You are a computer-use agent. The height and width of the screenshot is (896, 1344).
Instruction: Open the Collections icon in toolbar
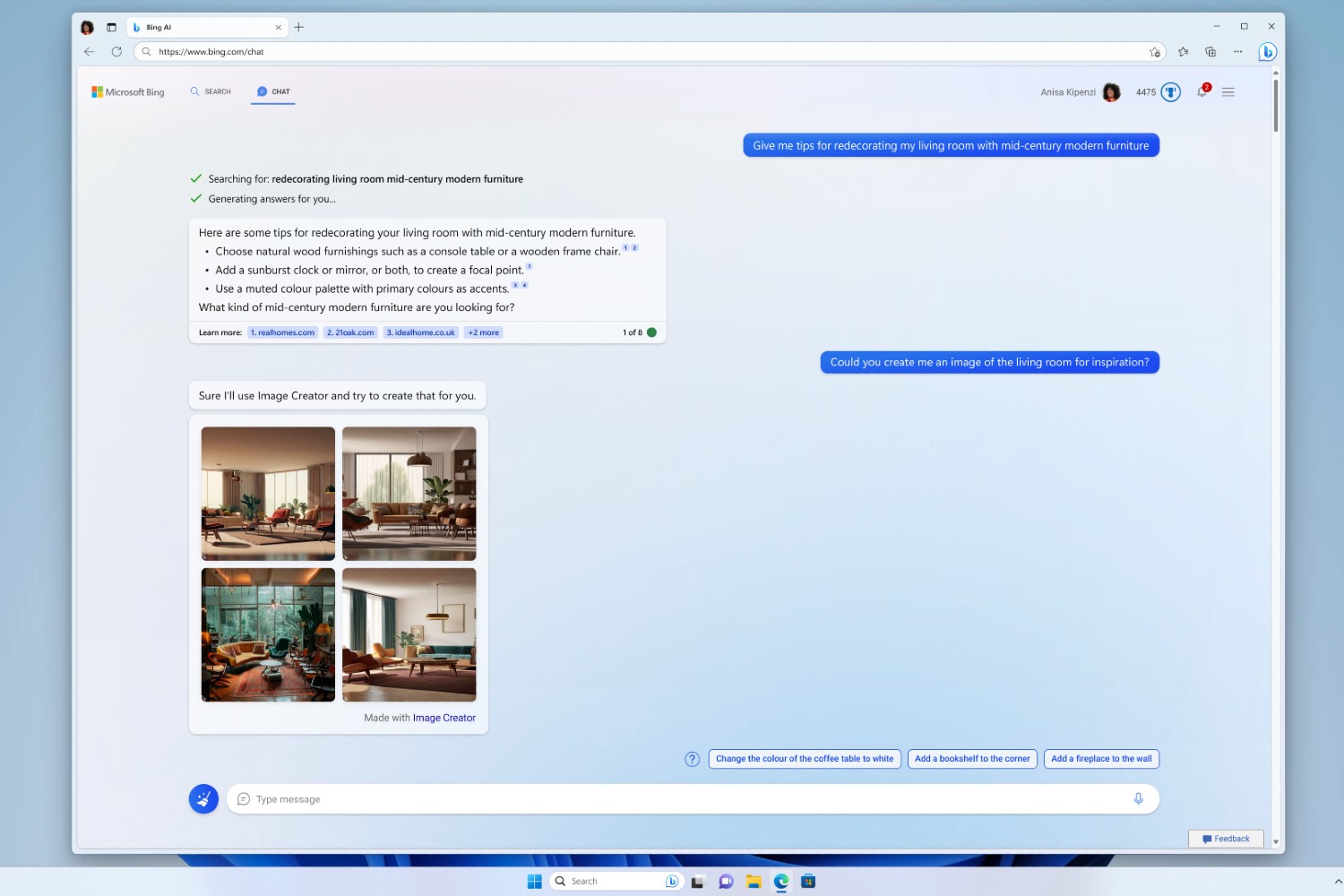tap(1210, 52)
